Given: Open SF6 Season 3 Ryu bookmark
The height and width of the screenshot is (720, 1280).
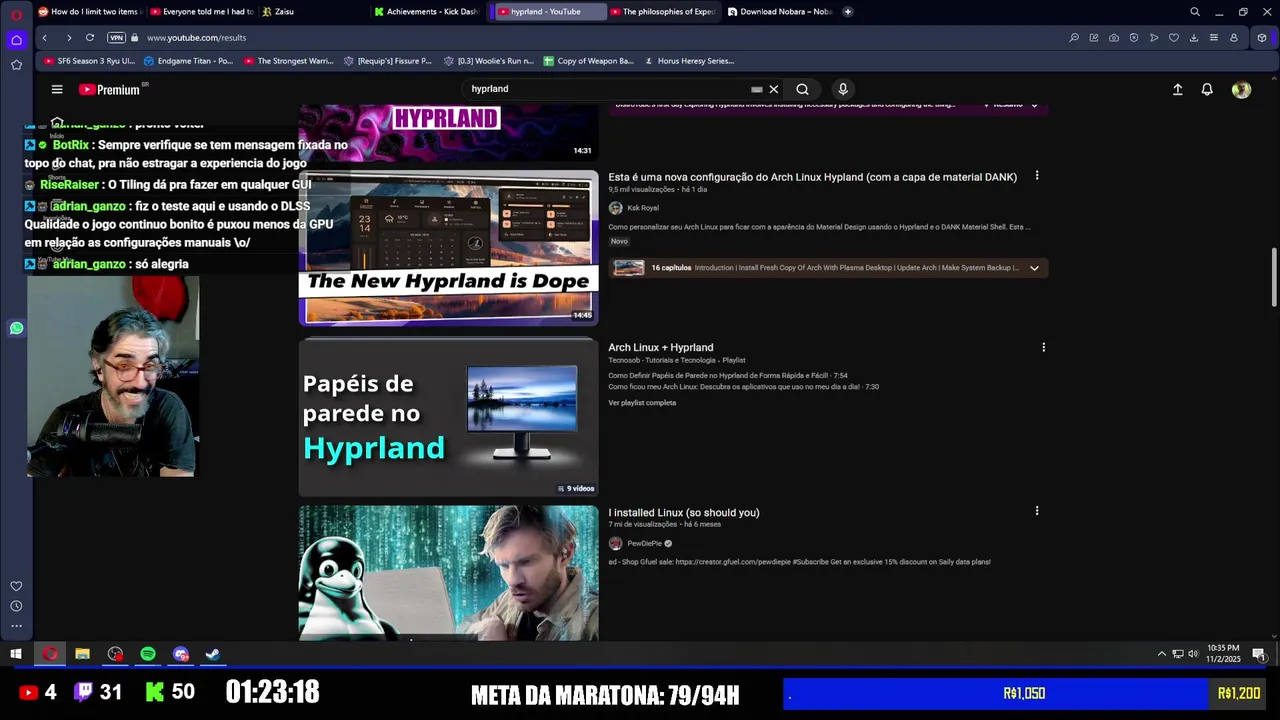Looking at the screenshot, I should pos(90,61).
